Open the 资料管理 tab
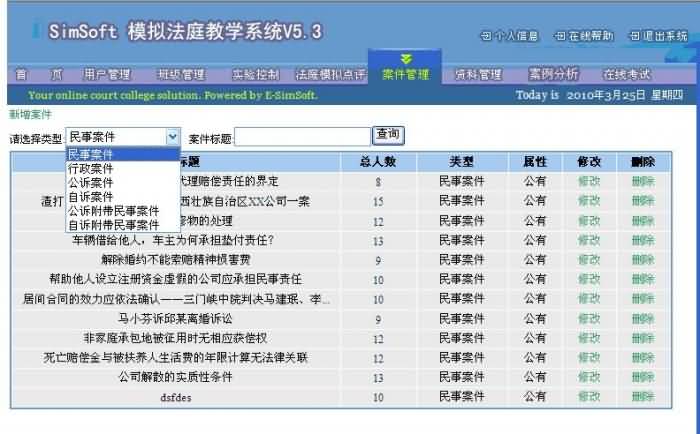The height and width of the screenshot is (434, 700). click(x=477, y=75)
